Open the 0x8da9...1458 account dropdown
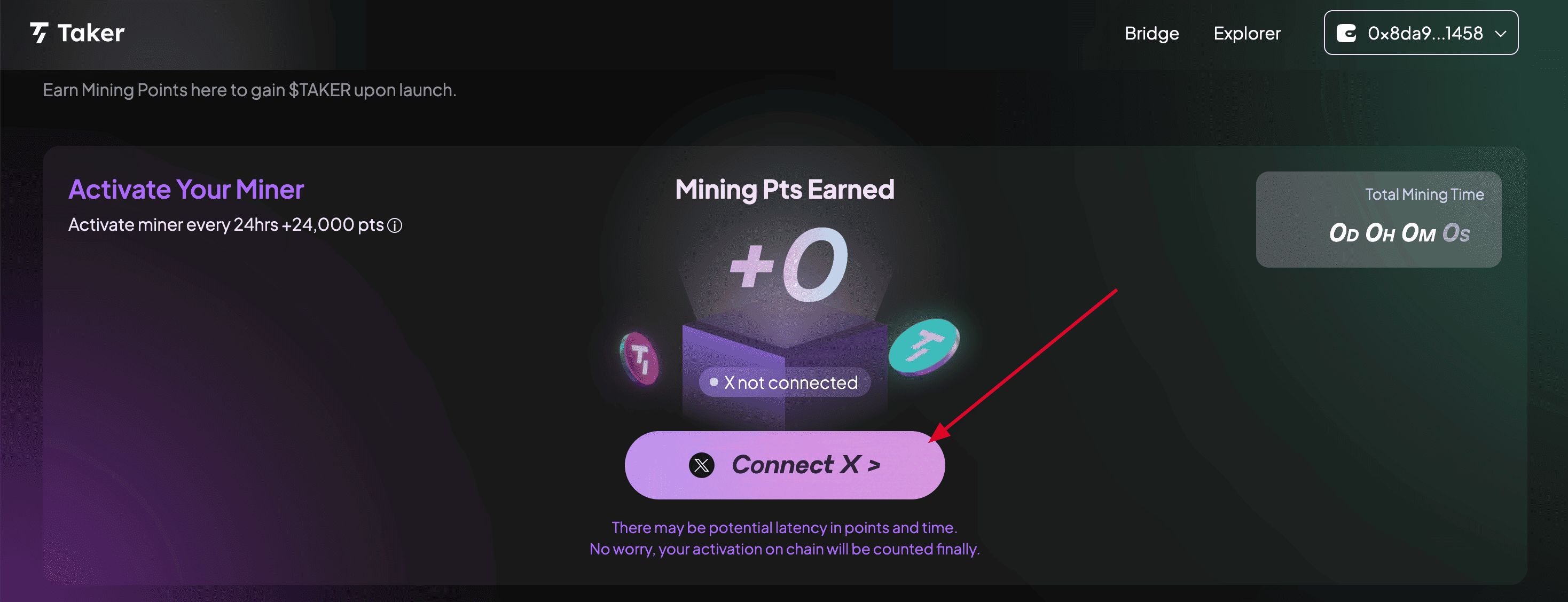This screenshot has width=1568, height=602. click(1421, 33)
